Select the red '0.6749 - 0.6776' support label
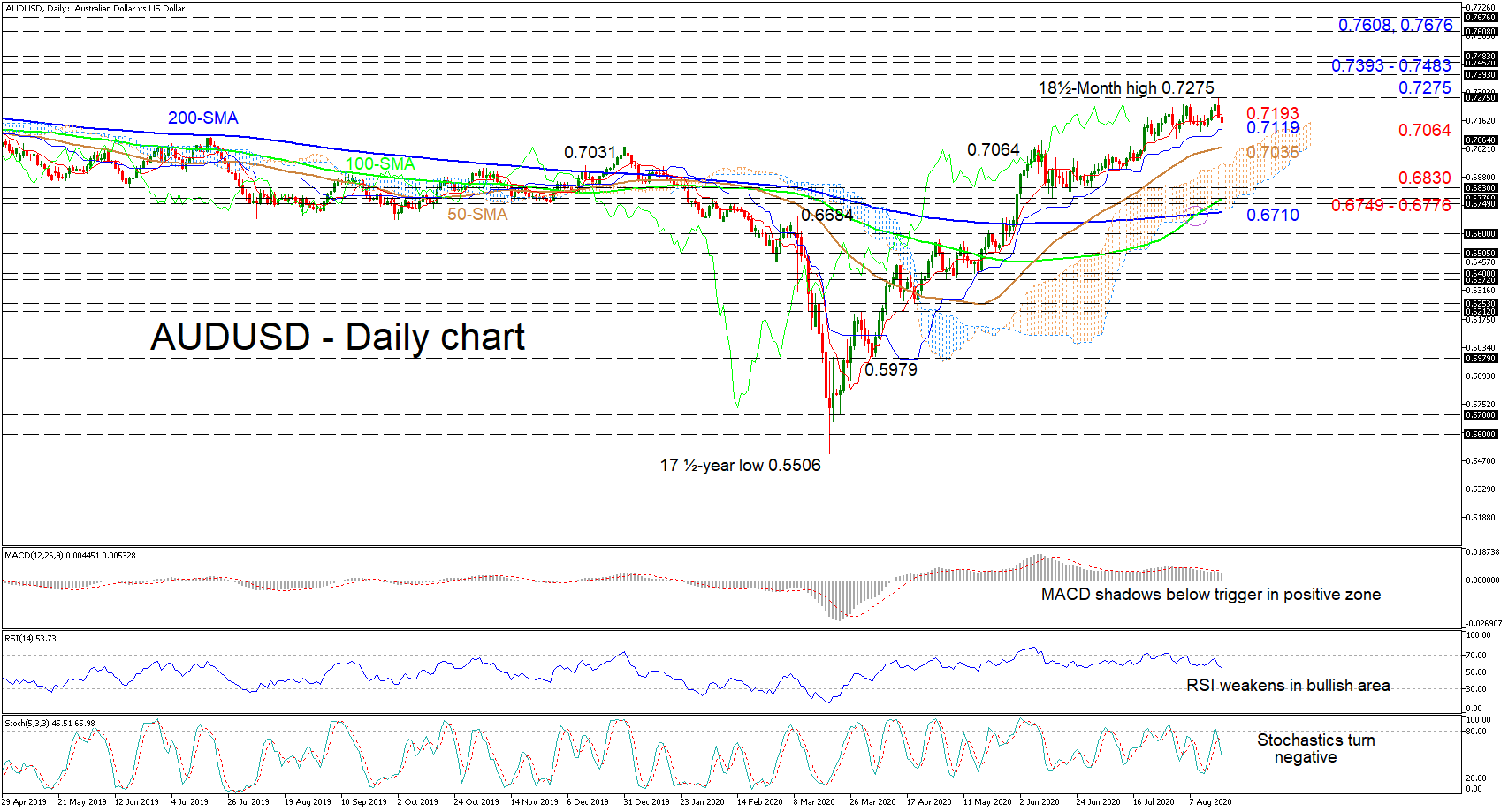This screenshot has width=1508, height=812. click(1391, 205)
